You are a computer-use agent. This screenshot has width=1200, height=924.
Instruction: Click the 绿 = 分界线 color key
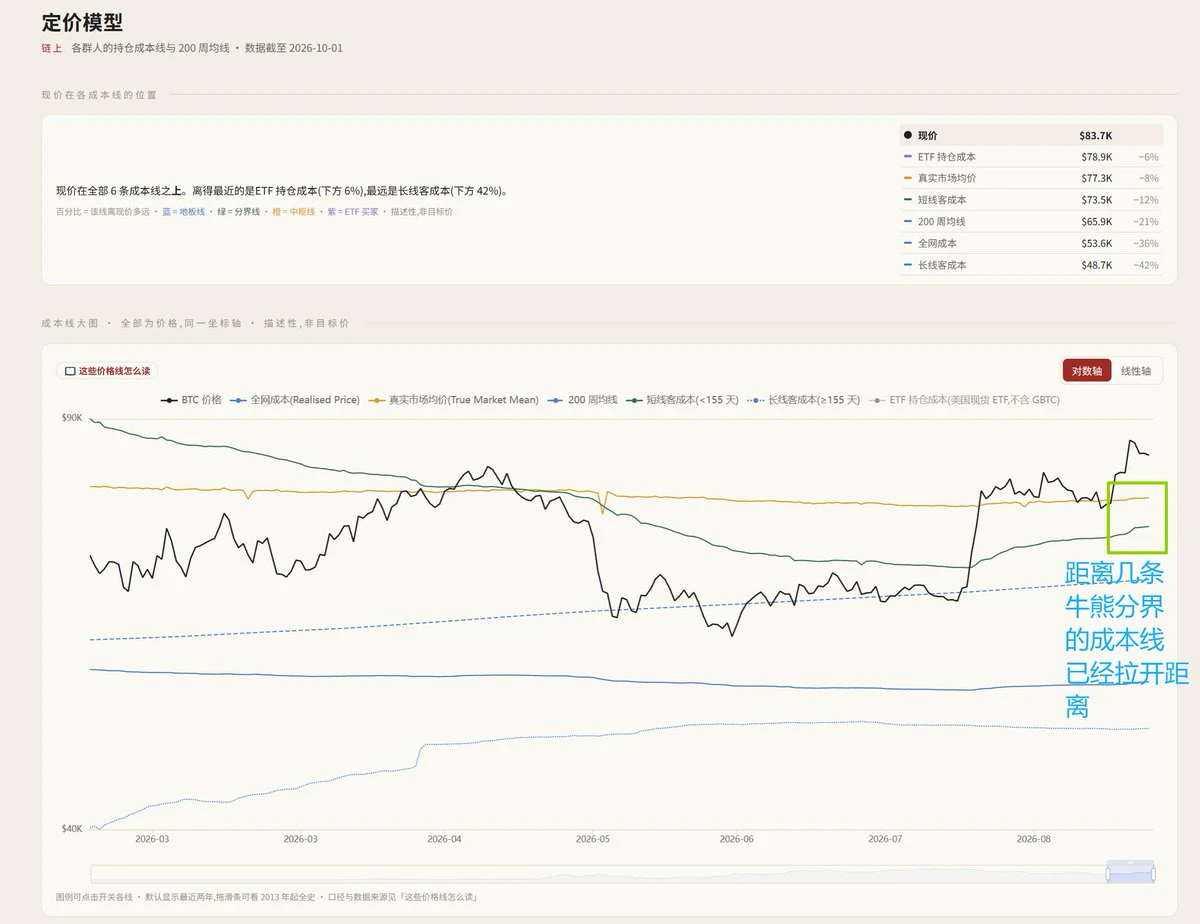[239, 212]
